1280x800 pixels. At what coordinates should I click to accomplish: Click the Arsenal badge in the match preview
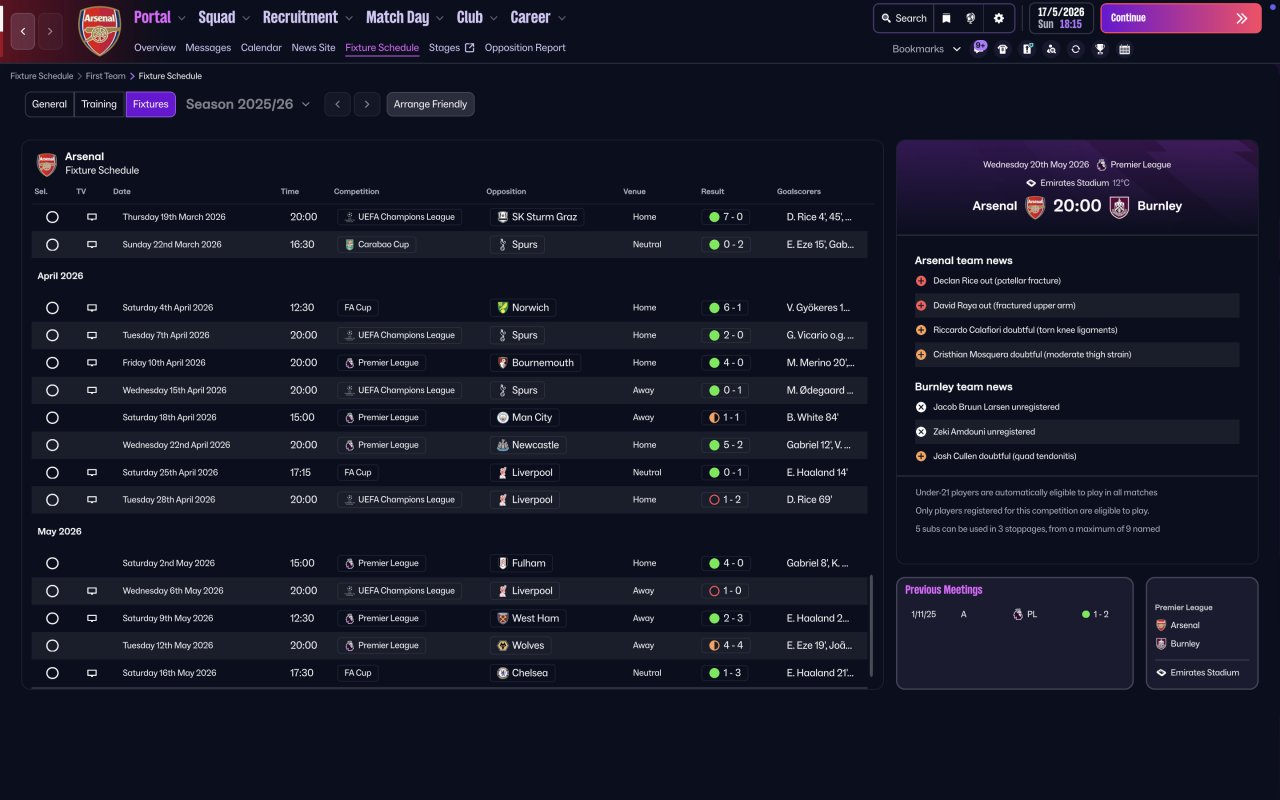click(x=1035, y=207)
